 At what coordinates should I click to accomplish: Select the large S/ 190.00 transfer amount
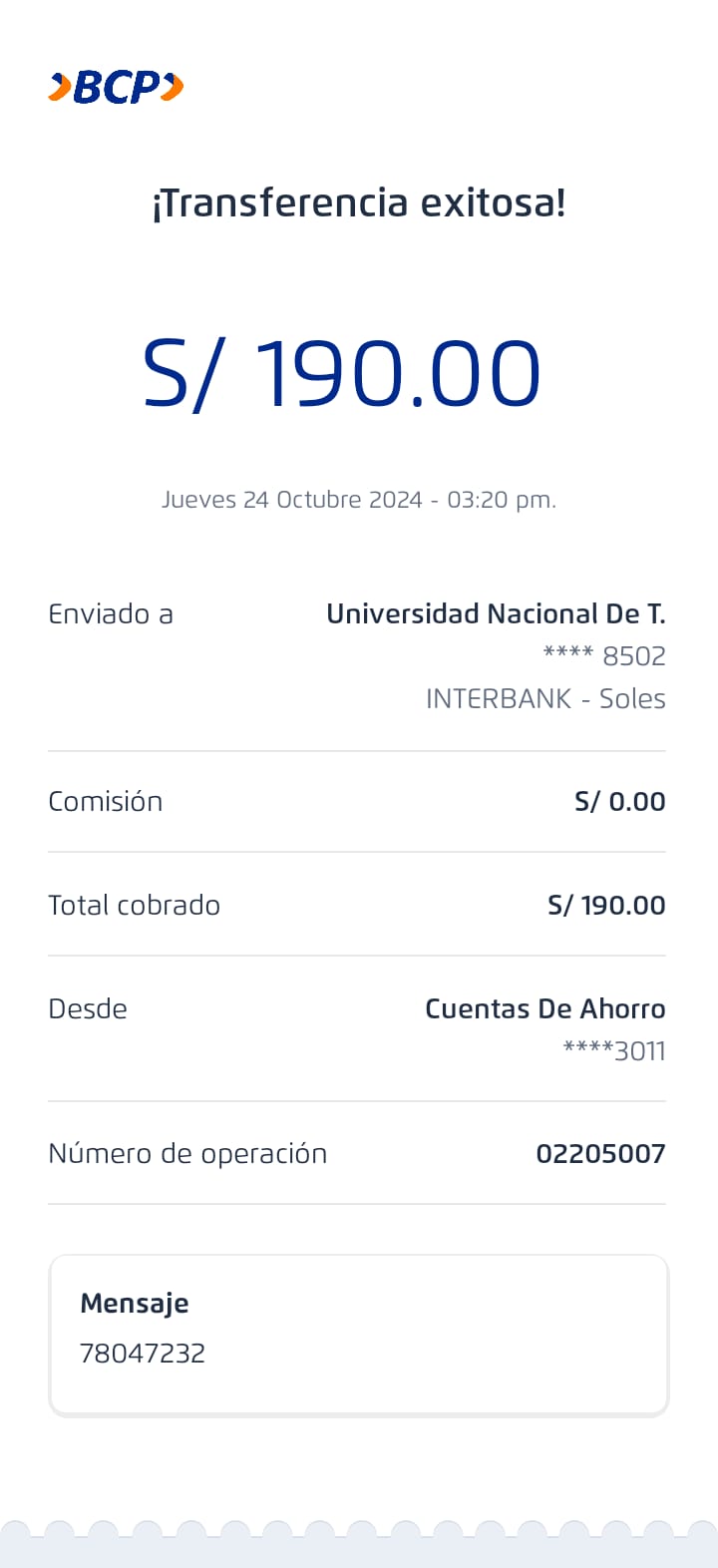pyautogui.click(x=341, y=374)
